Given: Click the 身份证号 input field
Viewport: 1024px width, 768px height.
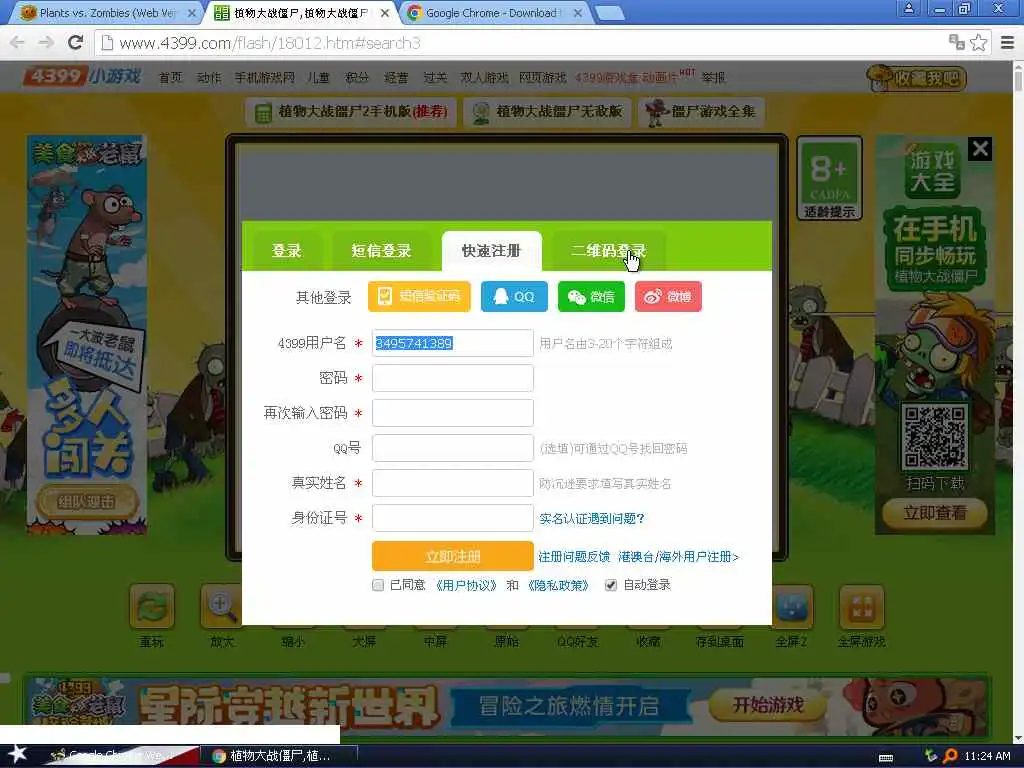Looking at the screenshot, I should [x=453, y=518].
